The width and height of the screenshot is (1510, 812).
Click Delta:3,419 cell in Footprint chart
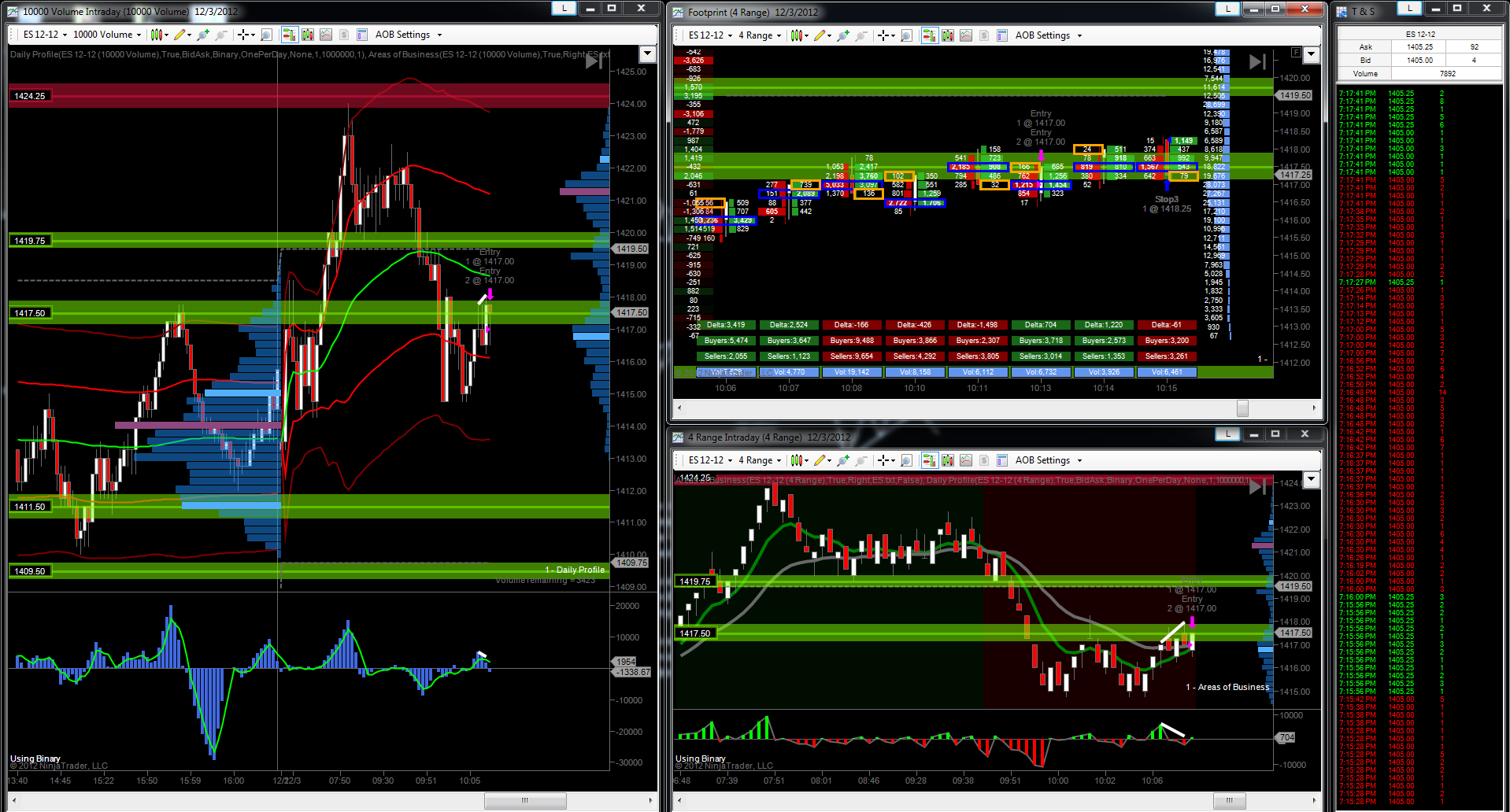click(x=726, y=325)
